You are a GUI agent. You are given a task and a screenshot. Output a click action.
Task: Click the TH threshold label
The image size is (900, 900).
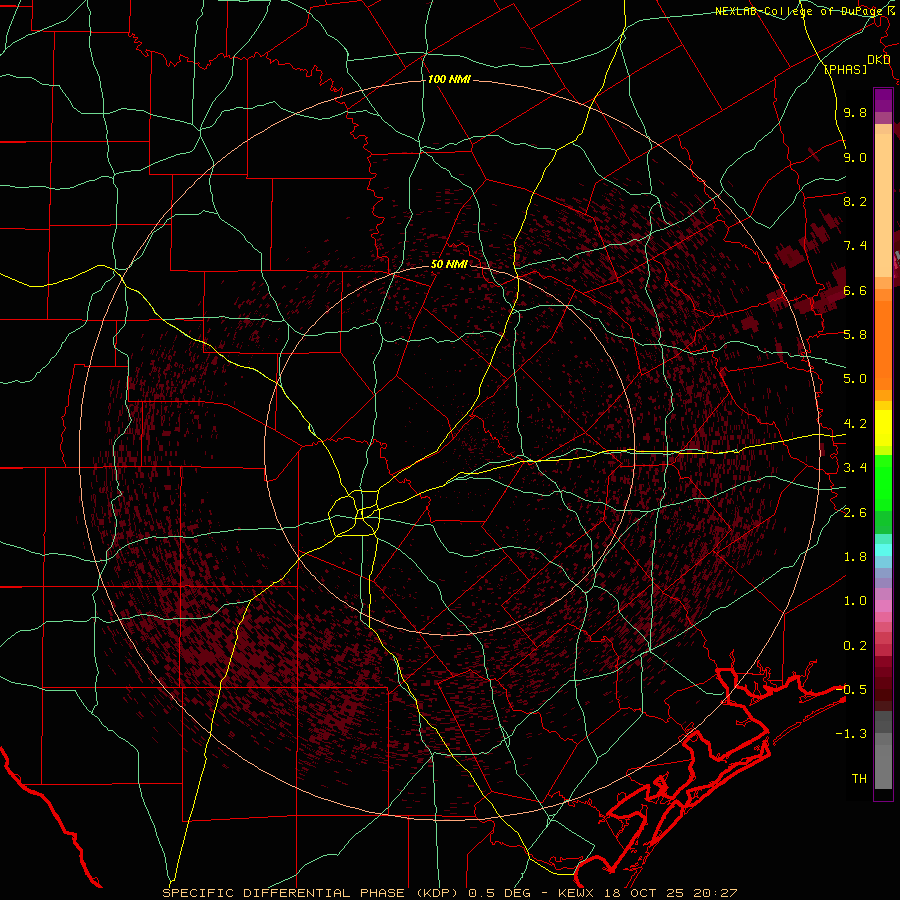pyautogui.click(x=859, y=779)
